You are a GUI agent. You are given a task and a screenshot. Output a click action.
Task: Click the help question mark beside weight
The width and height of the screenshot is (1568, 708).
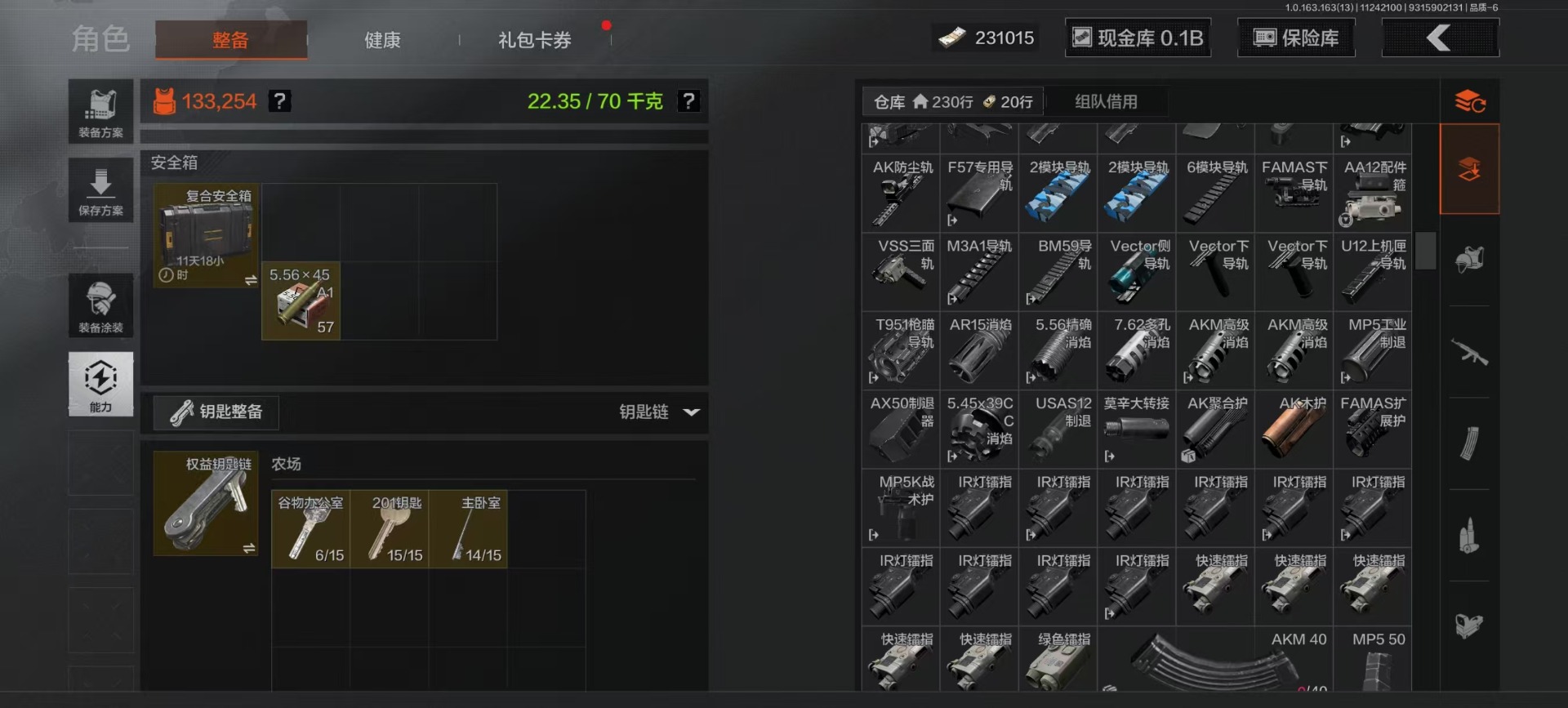pyautogui.click(x=688, y=100)
